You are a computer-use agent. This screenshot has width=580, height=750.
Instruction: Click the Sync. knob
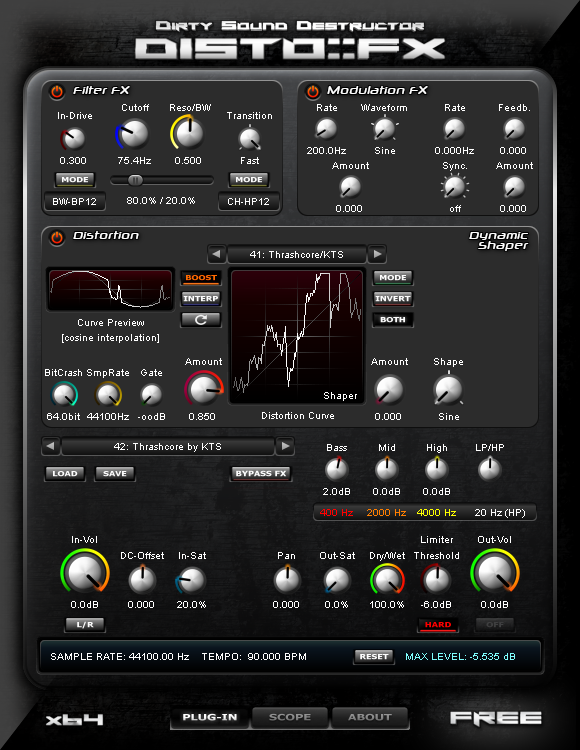455,187
